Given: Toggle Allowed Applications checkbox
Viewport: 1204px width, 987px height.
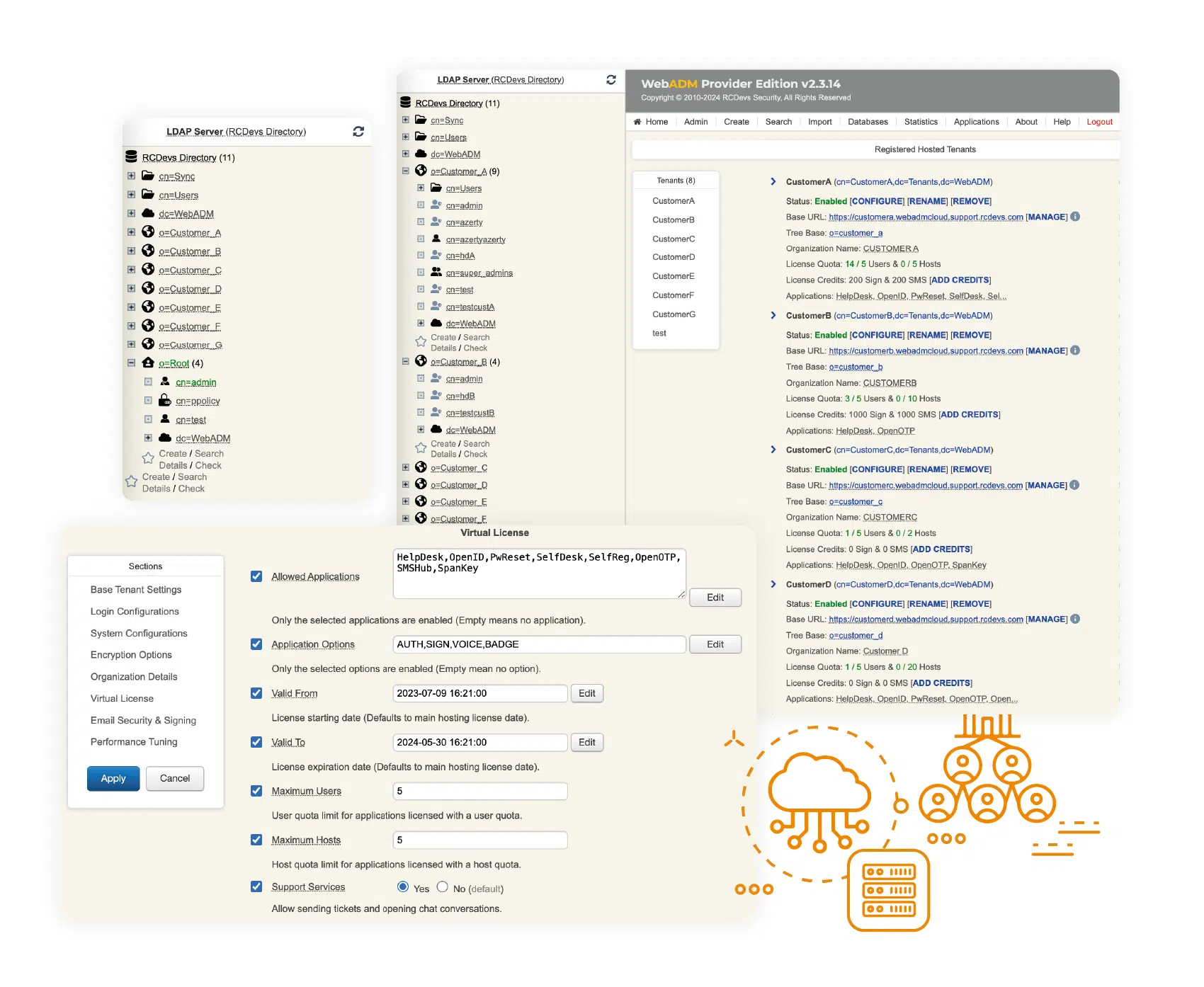Looking at the screenshot, I should click(256, 576).
